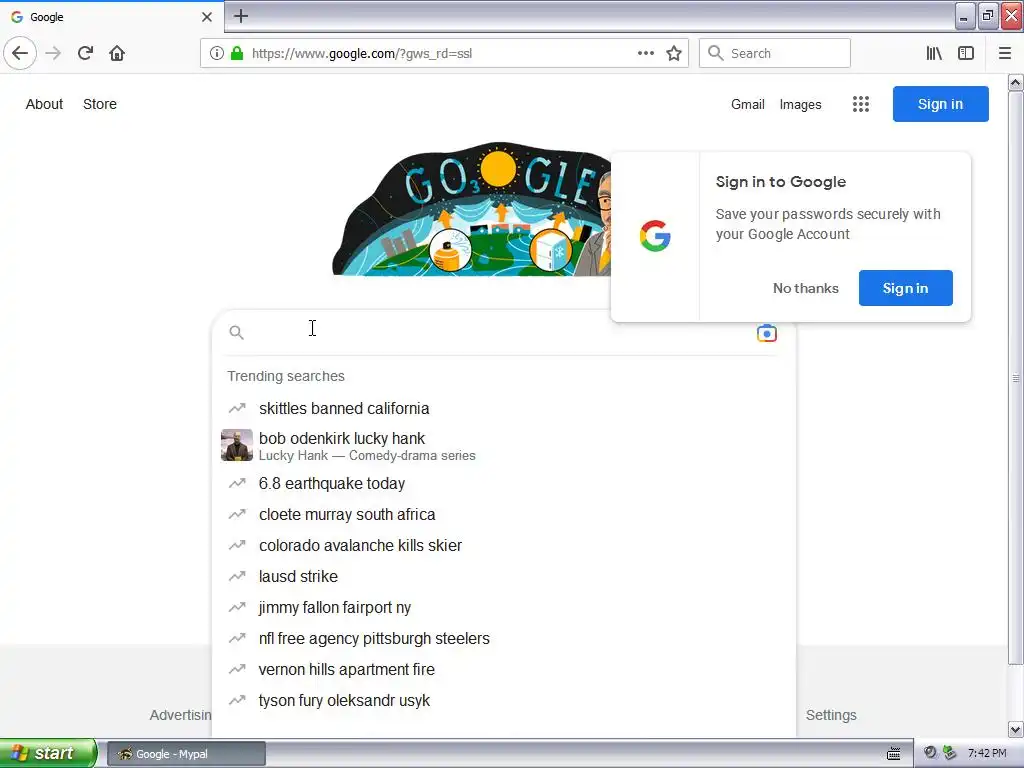Open a new tab with plus button
Screen dimensions: 1024x768
coord(241,16)
